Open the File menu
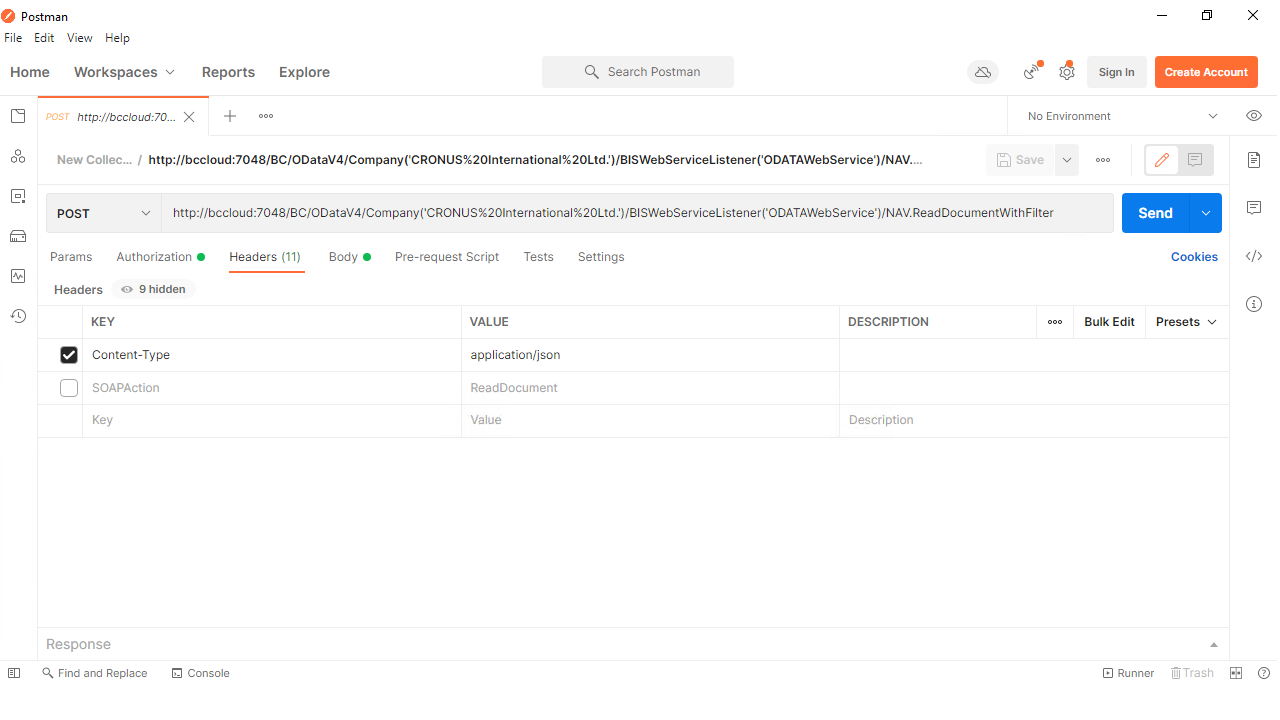 13,38
